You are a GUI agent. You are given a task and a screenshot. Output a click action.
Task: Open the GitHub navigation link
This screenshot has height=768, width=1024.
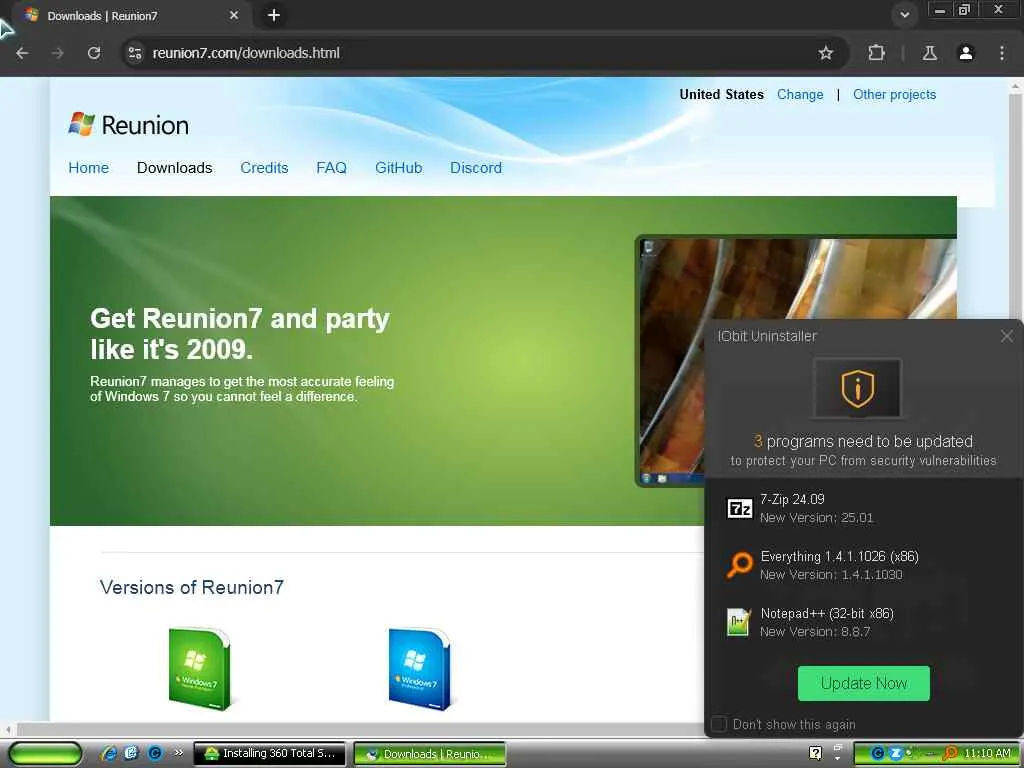(x=398, y=168)
